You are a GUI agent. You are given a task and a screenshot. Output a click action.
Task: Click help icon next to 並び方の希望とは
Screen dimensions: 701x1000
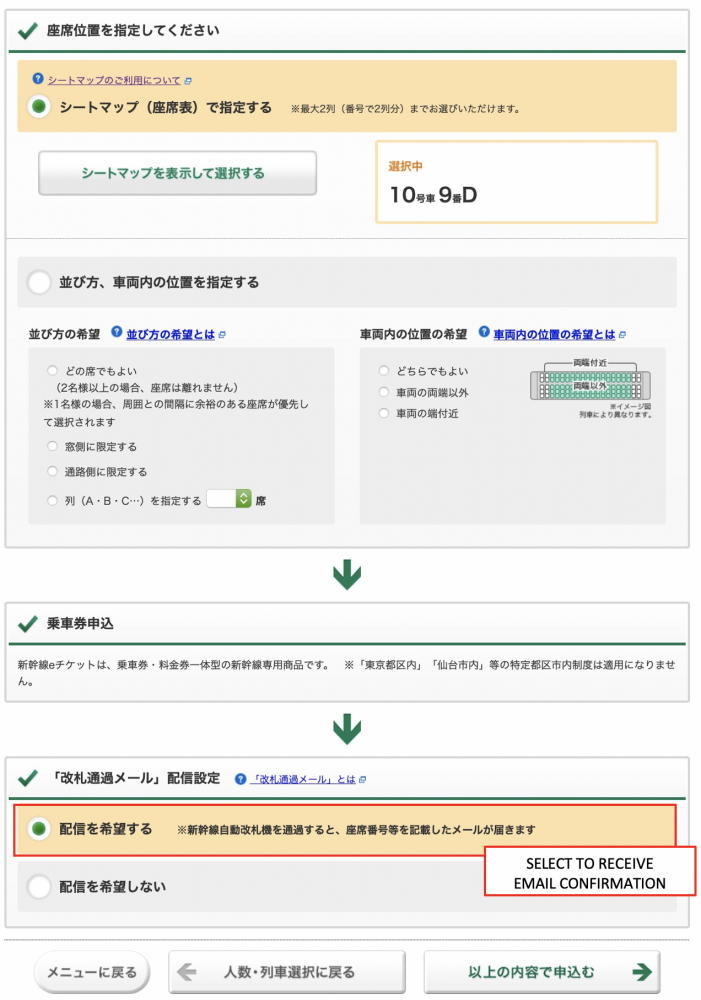point(117,334)
